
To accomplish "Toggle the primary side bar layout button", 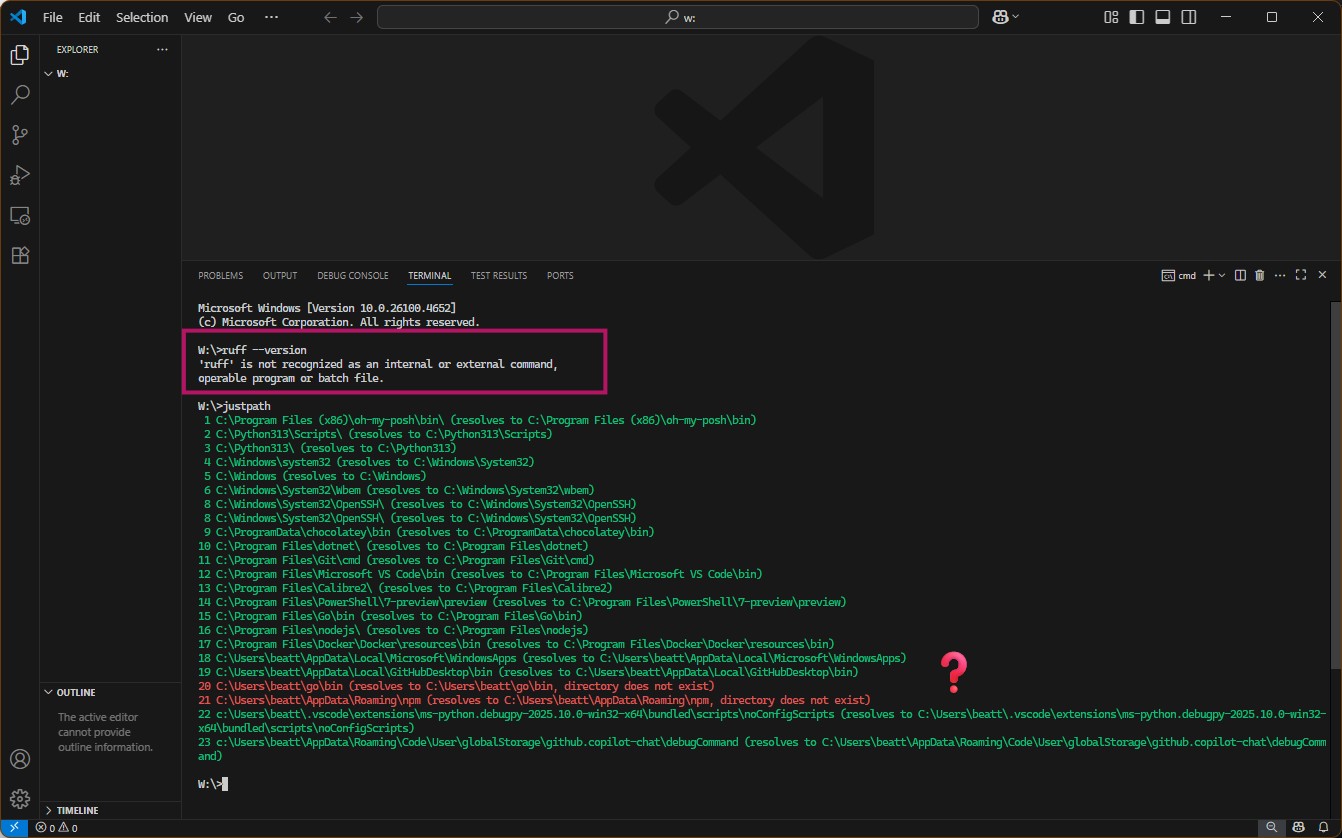I will coord(1137,17).
